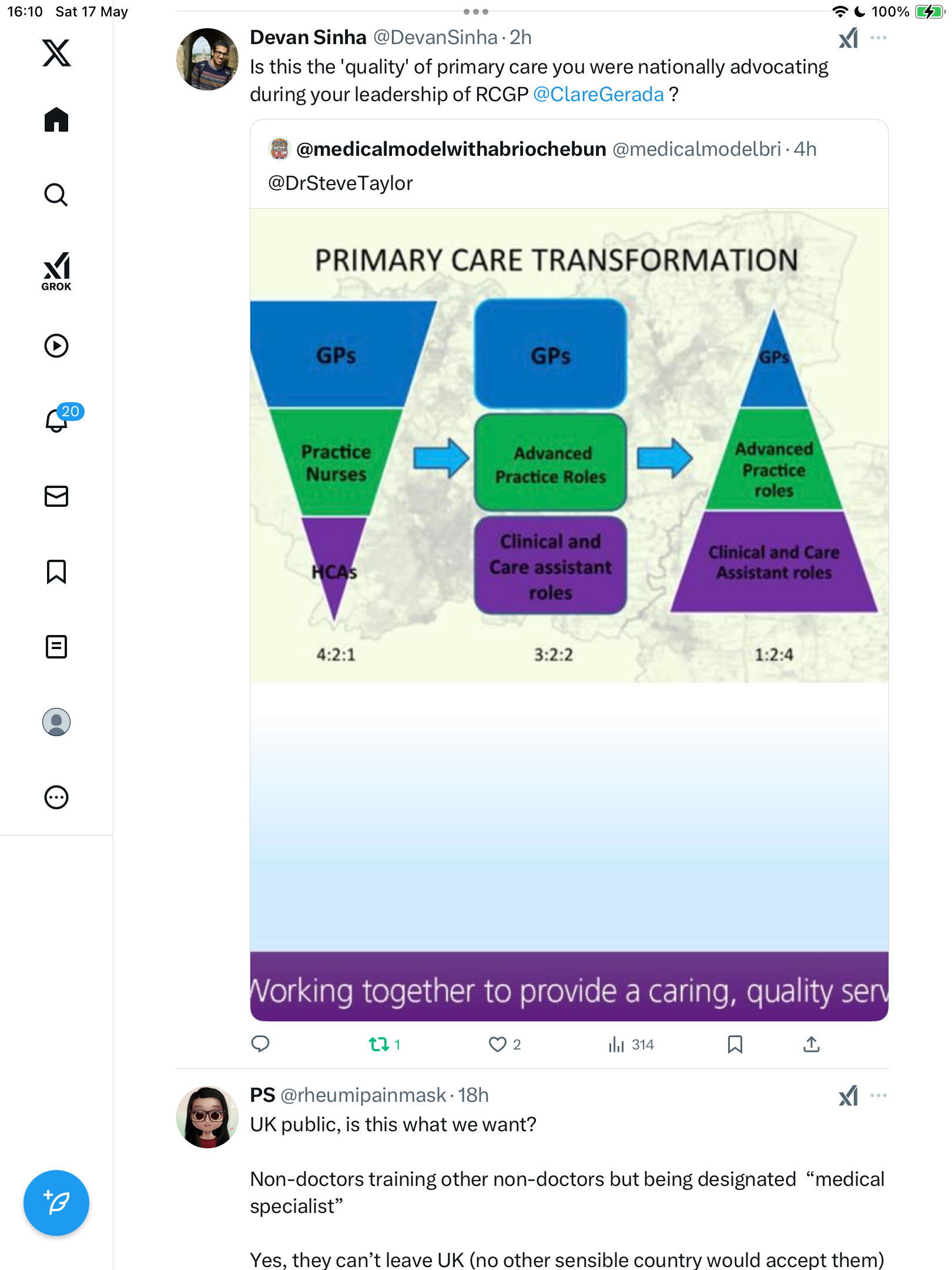
Task: Open the video tab in the sidebar
Action: coord(56,346)
